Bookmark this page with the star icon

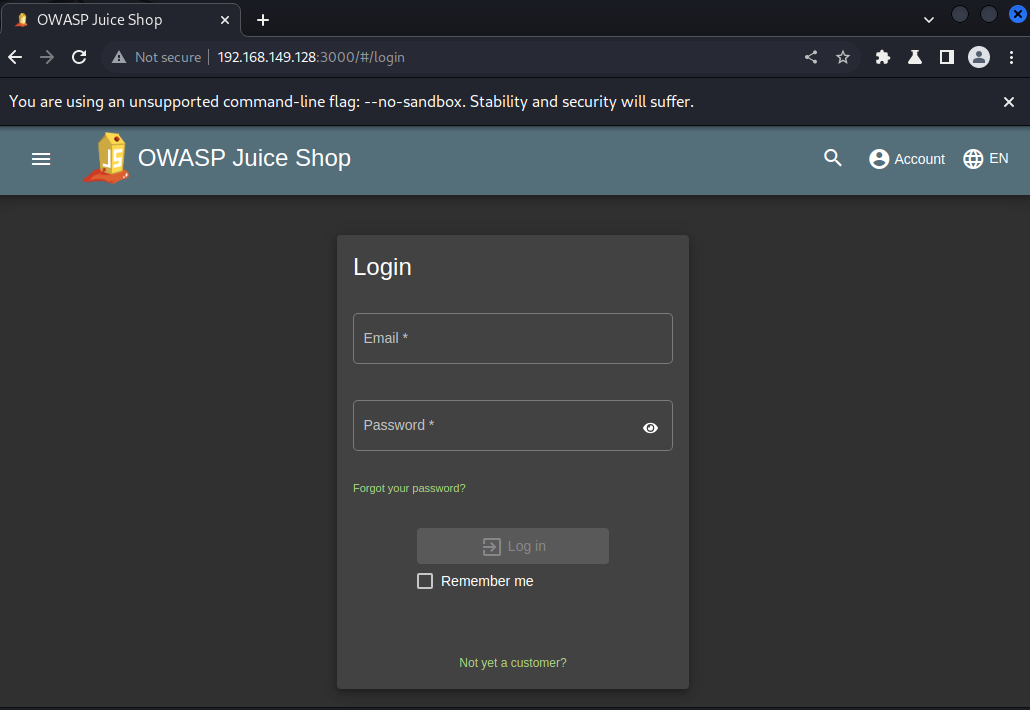coord(843,57)
